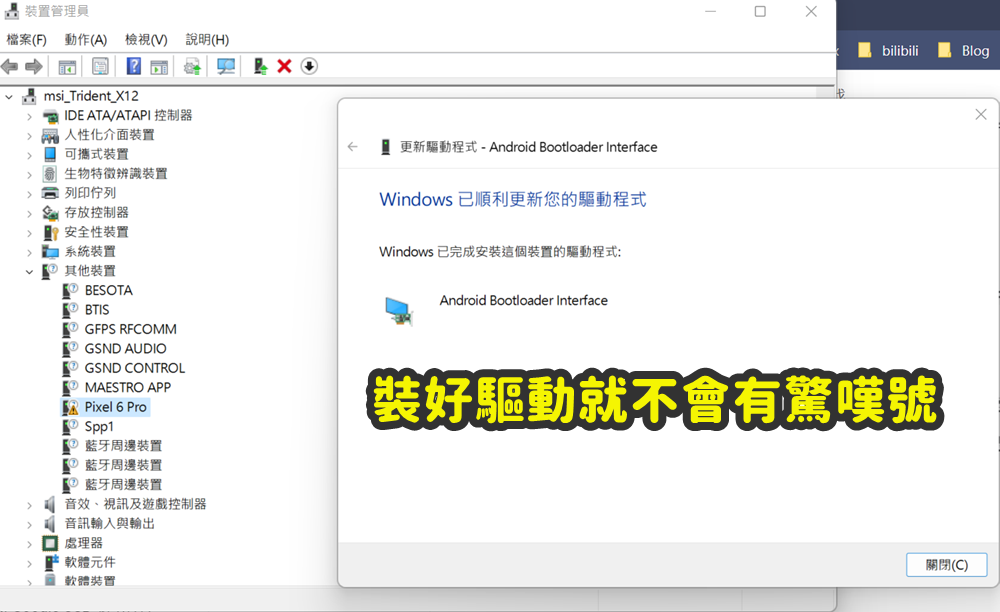The width and height of the screenshot is (1000, 612).
Task: Collapse the msi_Trident_X12 root node
Action: click(9, 97)
